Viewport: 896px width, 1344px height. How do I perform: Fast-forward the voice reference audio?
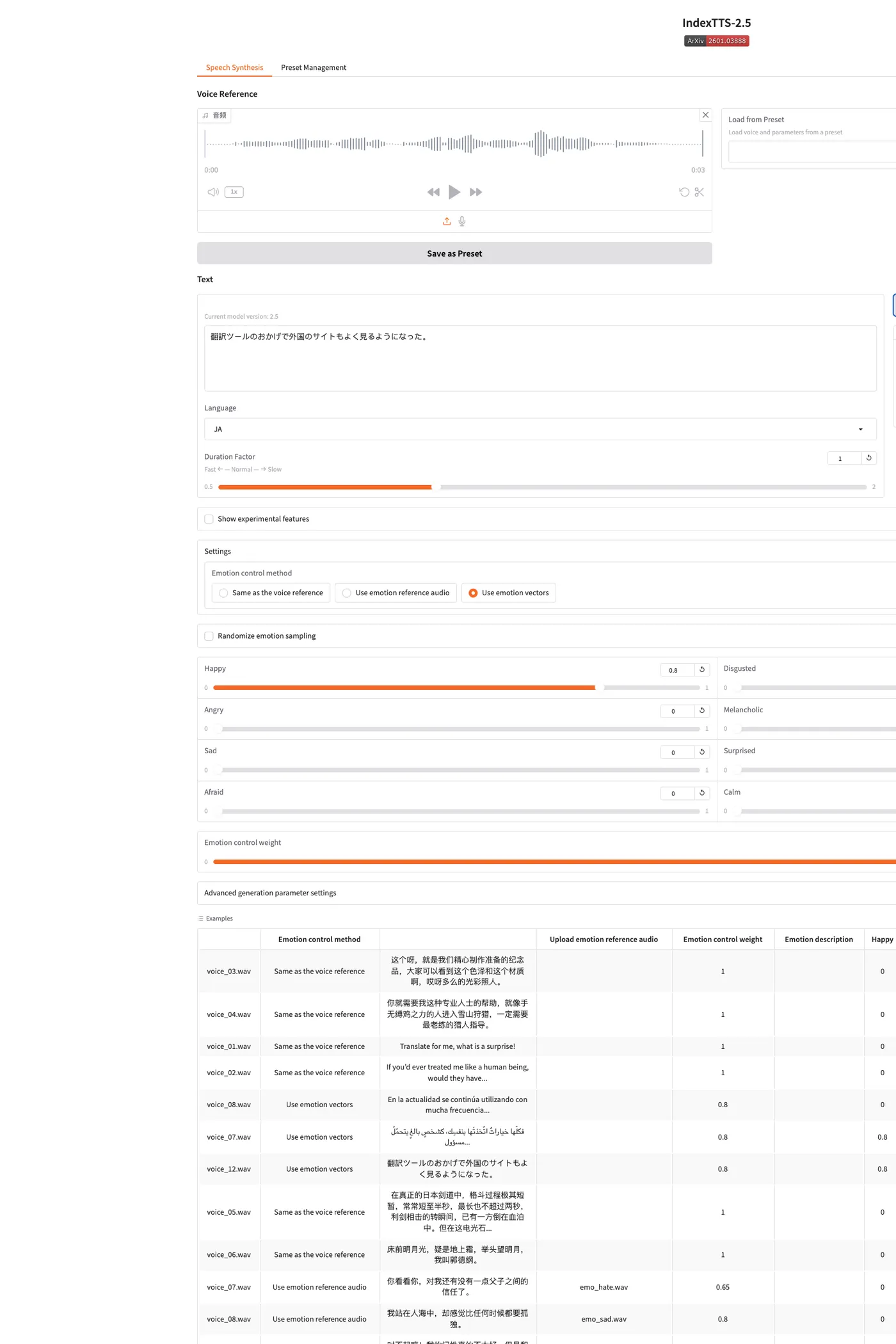point(476,192)
